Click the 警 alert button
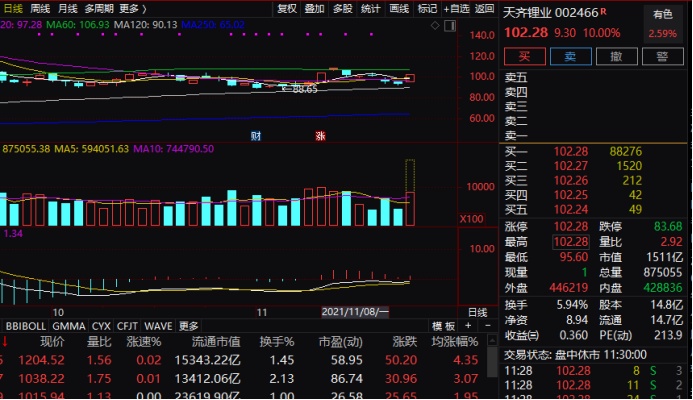Viewport: 693px width, 400px height. 663,57
